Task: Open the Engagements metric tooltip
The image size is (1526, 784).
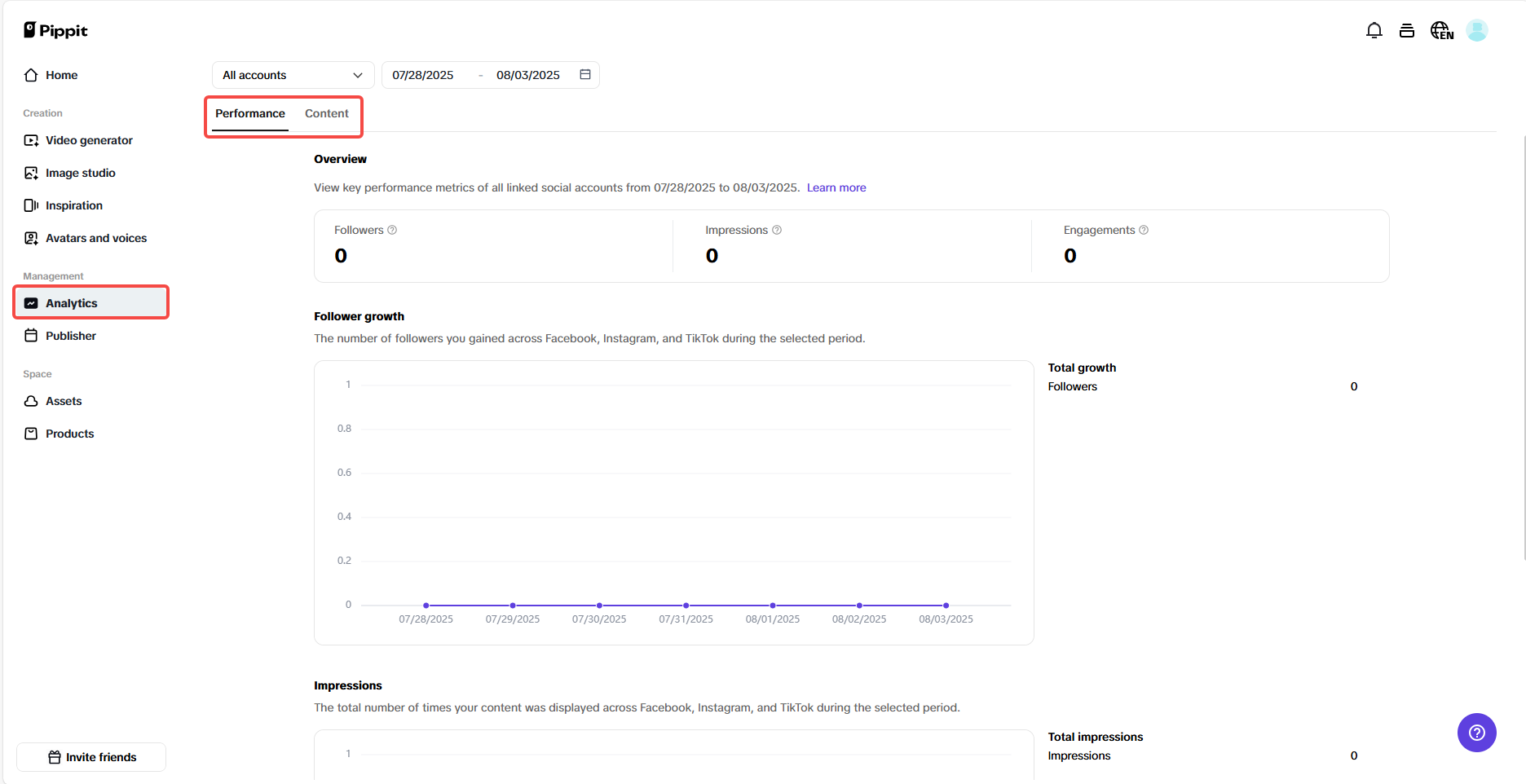Action: point(1144,230)
